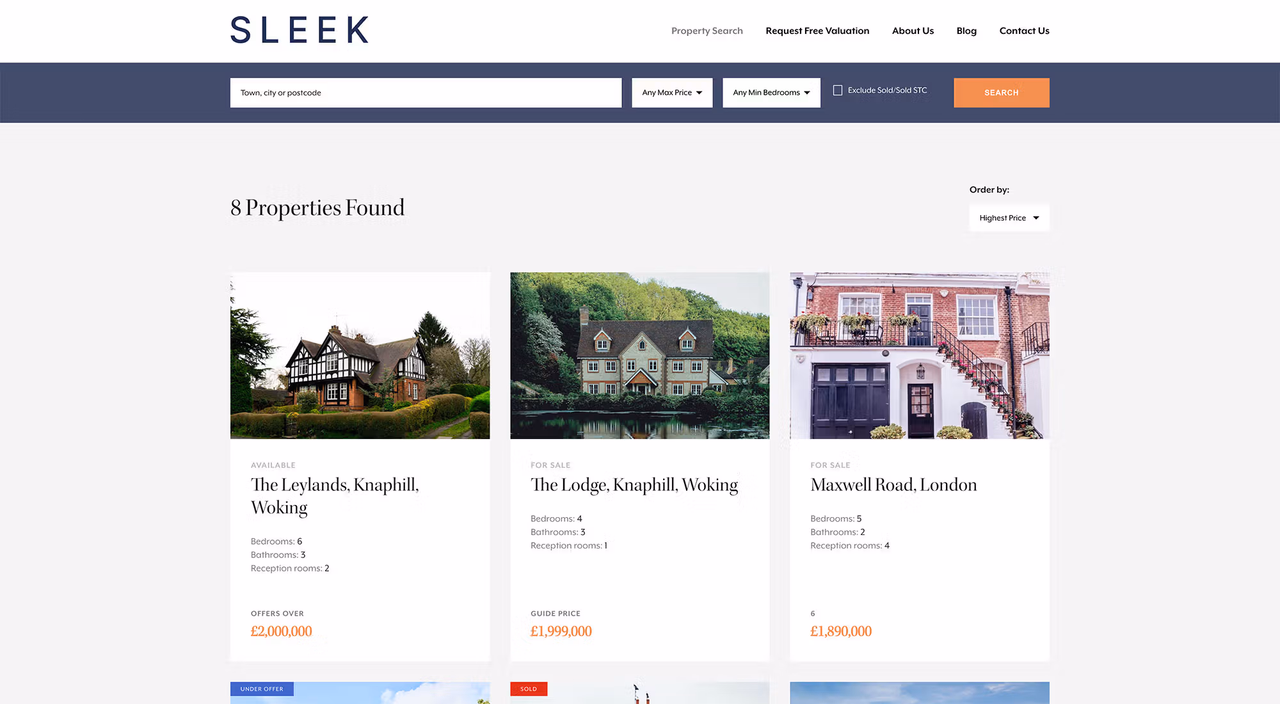The height and width of the screenshot is (704, 1280).
Task: Open the Maxwell Road property image
Action: (x=920, y=356)
